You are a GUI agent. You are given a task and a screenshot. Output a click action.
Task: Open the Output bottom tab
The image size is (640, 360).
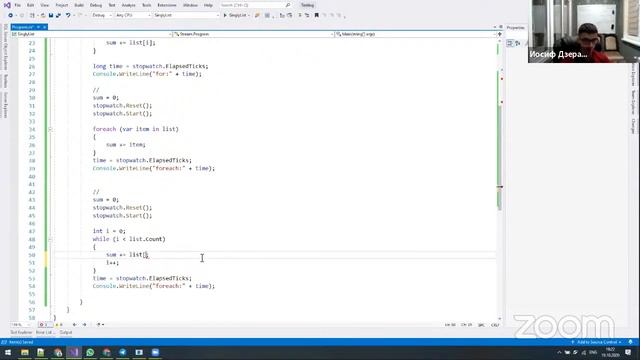pos(66,333)
